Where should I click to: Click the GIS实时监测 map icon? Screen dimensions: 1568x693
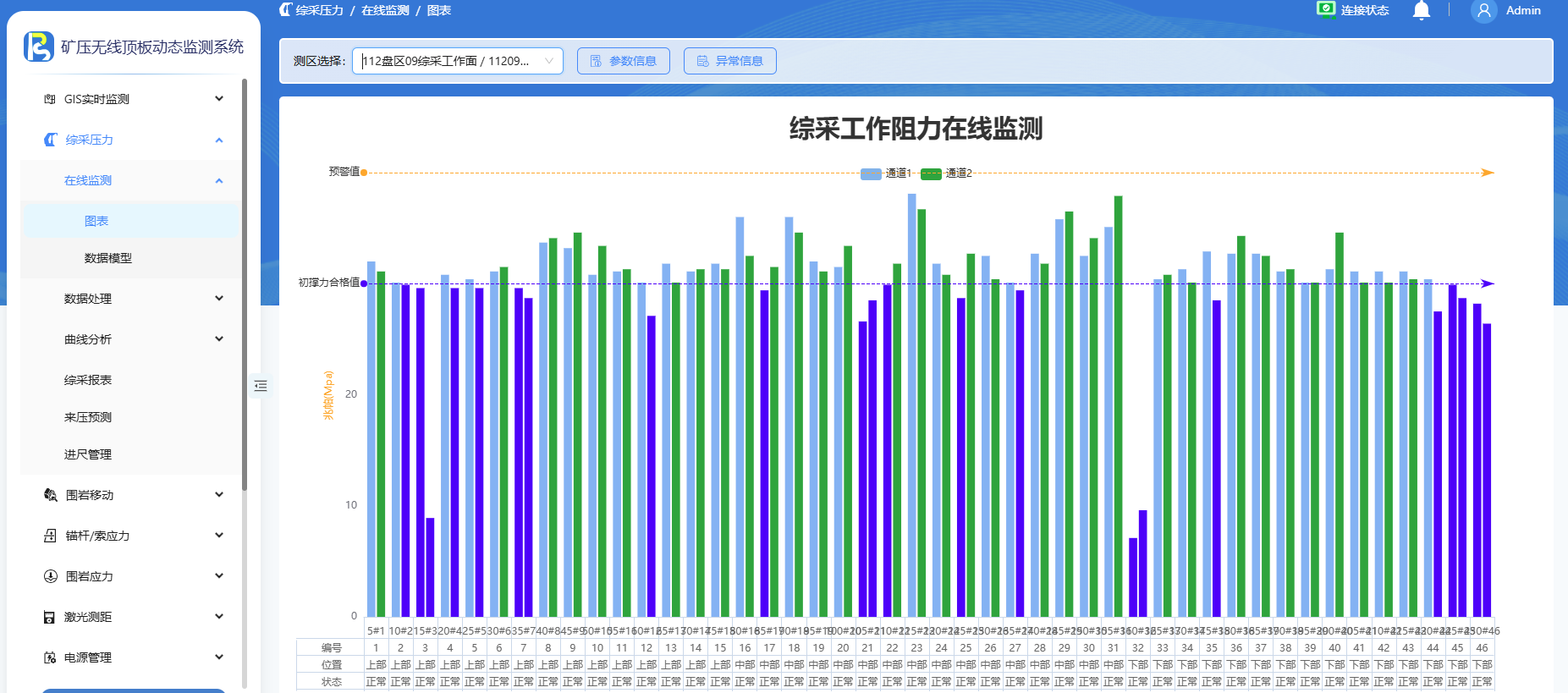[x=50, y=99]
